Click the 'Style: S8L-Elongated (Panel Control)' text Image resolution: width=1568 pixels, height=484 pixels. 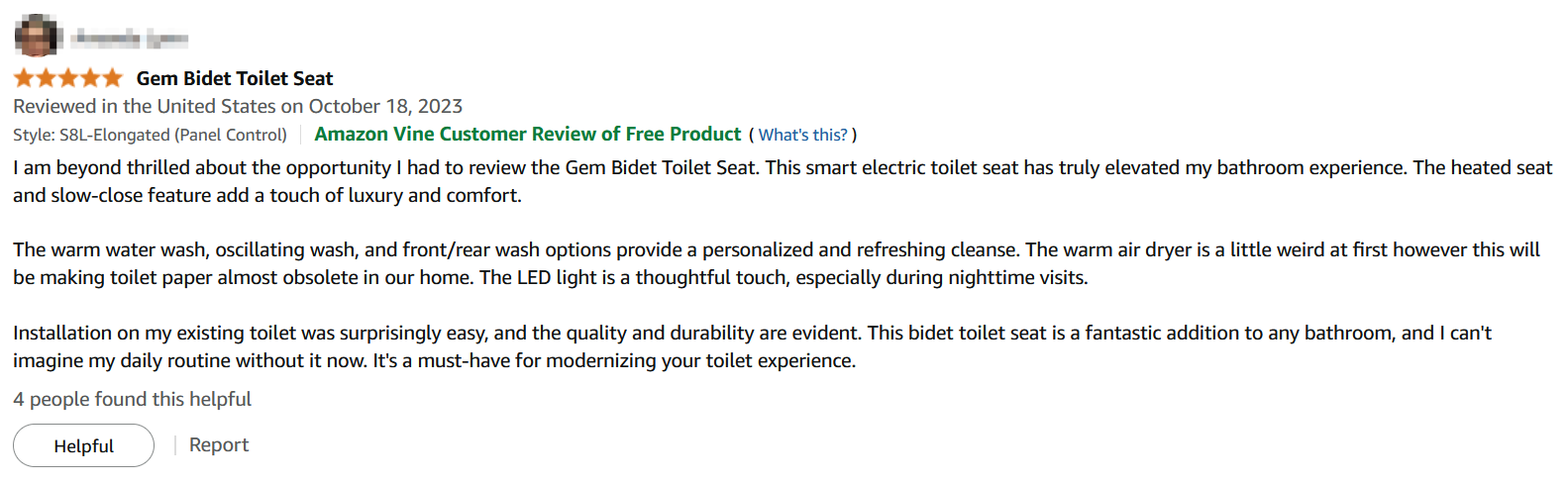150,135
